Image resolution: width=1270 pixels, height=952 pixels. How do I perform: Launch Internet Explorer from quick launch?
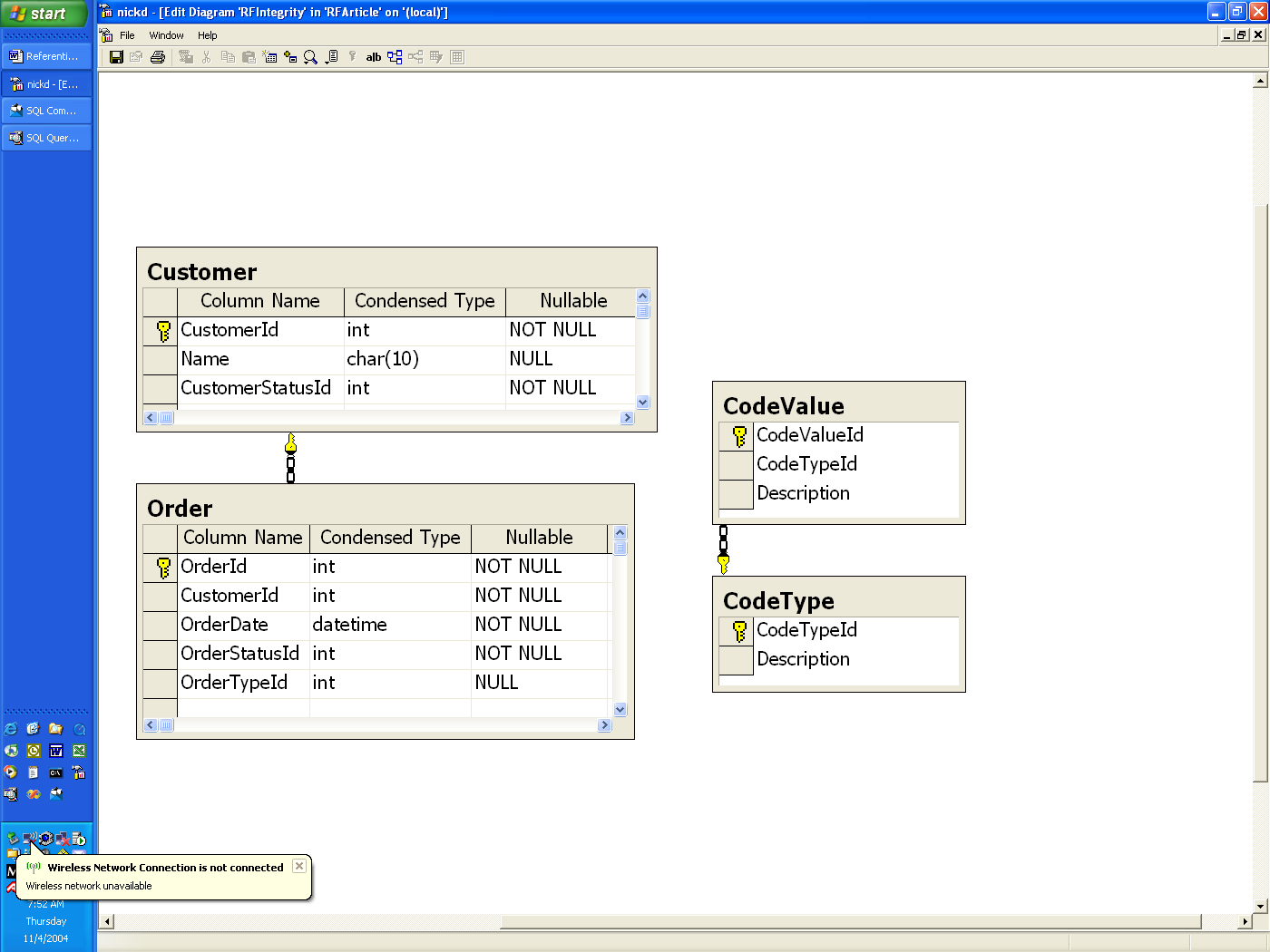pos(11,729)
